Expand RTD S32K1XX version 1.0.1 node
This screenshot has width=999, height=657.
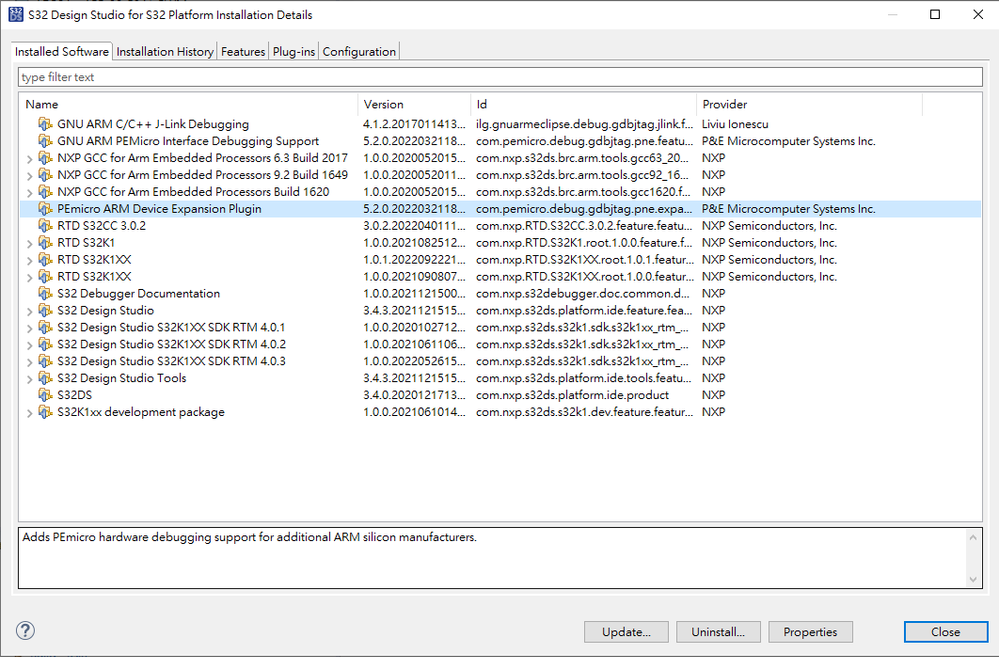click(29, 261)
